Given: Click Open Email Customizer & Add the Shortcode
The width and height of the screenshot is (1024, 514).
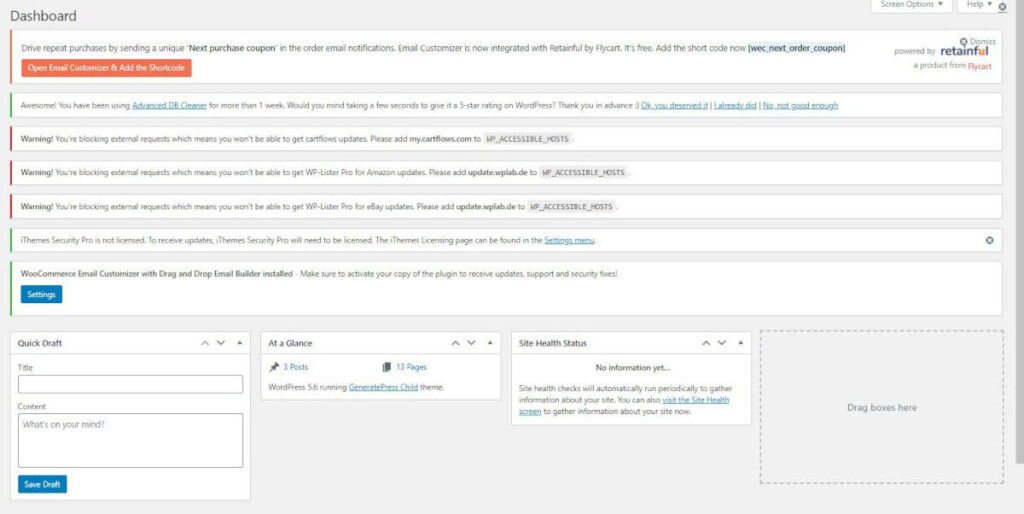Looking at the screenshot, I should [x=106, y=68].
